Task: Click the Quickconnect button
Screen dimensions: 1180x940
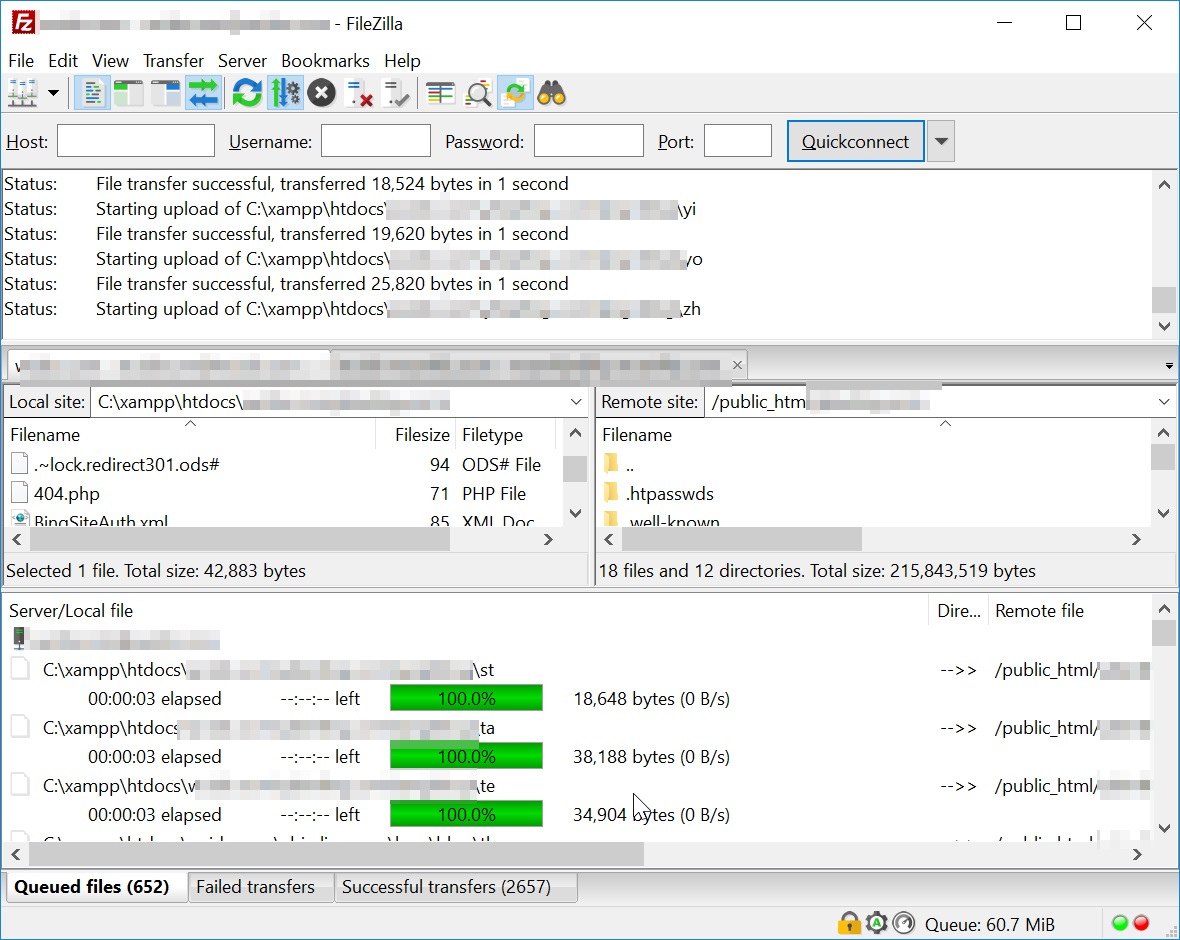Action: point(855,141)
